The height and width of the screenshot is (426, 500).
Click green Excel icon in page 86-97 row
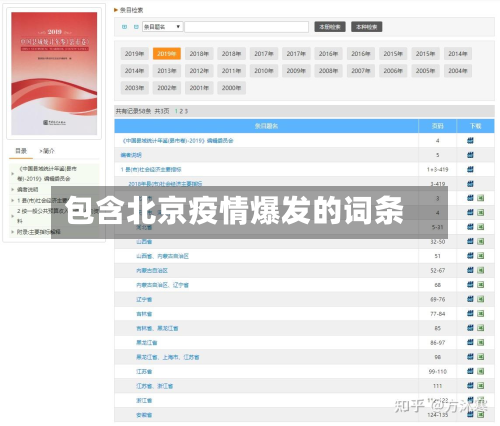[x=480, y=342]
